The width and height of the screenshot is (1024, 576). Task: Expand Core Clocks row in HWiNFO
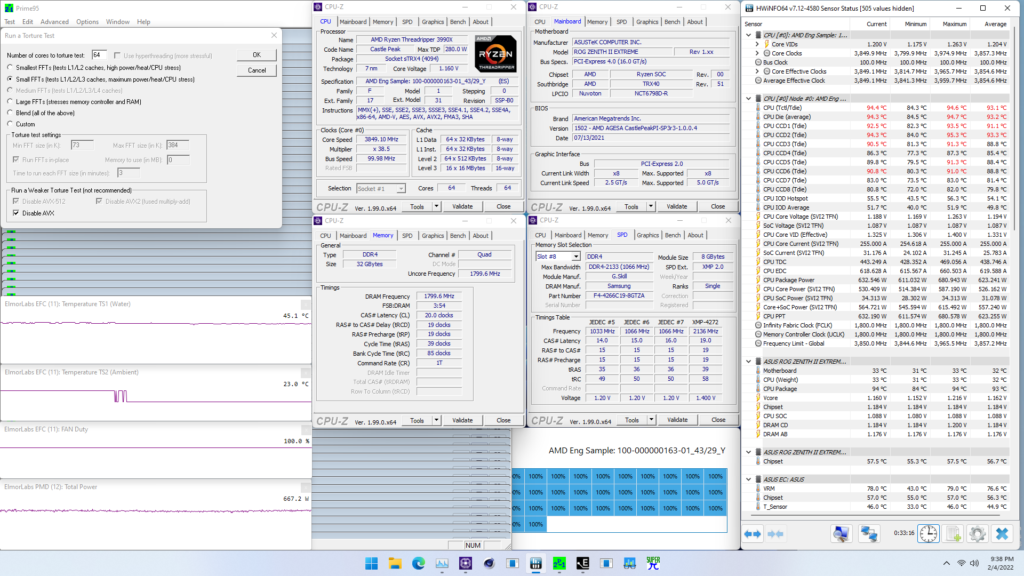(758, 54)
